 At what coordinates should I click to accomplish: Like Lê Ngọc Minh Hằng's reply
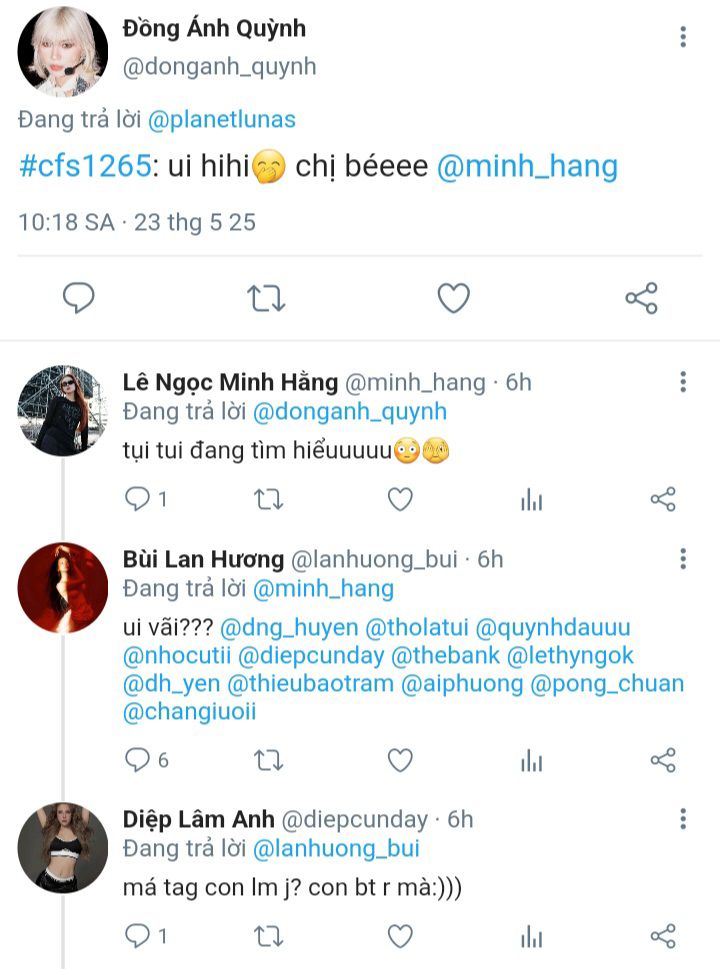[x=400, y=500]
